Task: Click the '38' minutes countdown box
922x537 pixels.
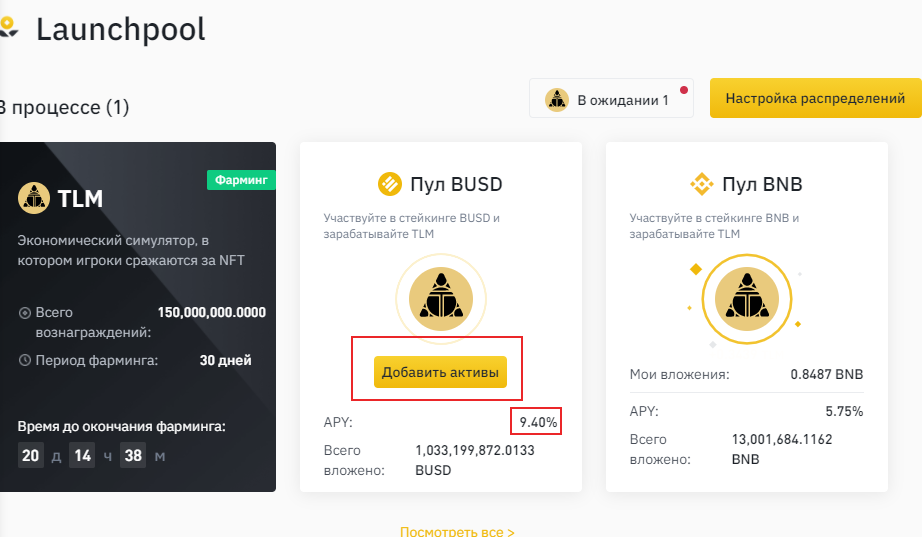Action: [x=133, y=455]
